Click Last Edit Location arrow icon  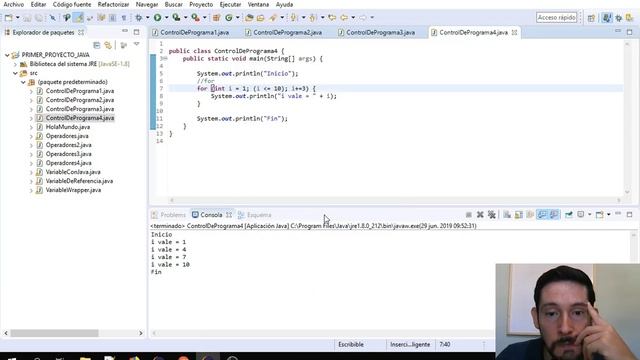332,18
